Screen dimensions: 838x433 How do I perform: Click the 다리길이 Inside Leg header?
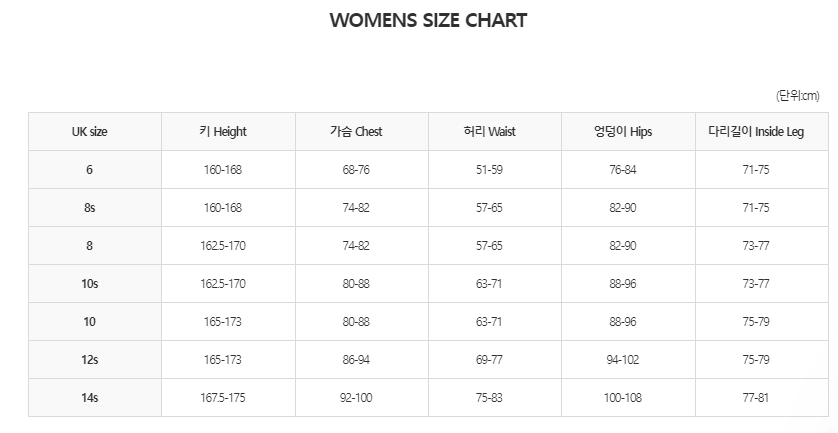click(x=756, y=132)
